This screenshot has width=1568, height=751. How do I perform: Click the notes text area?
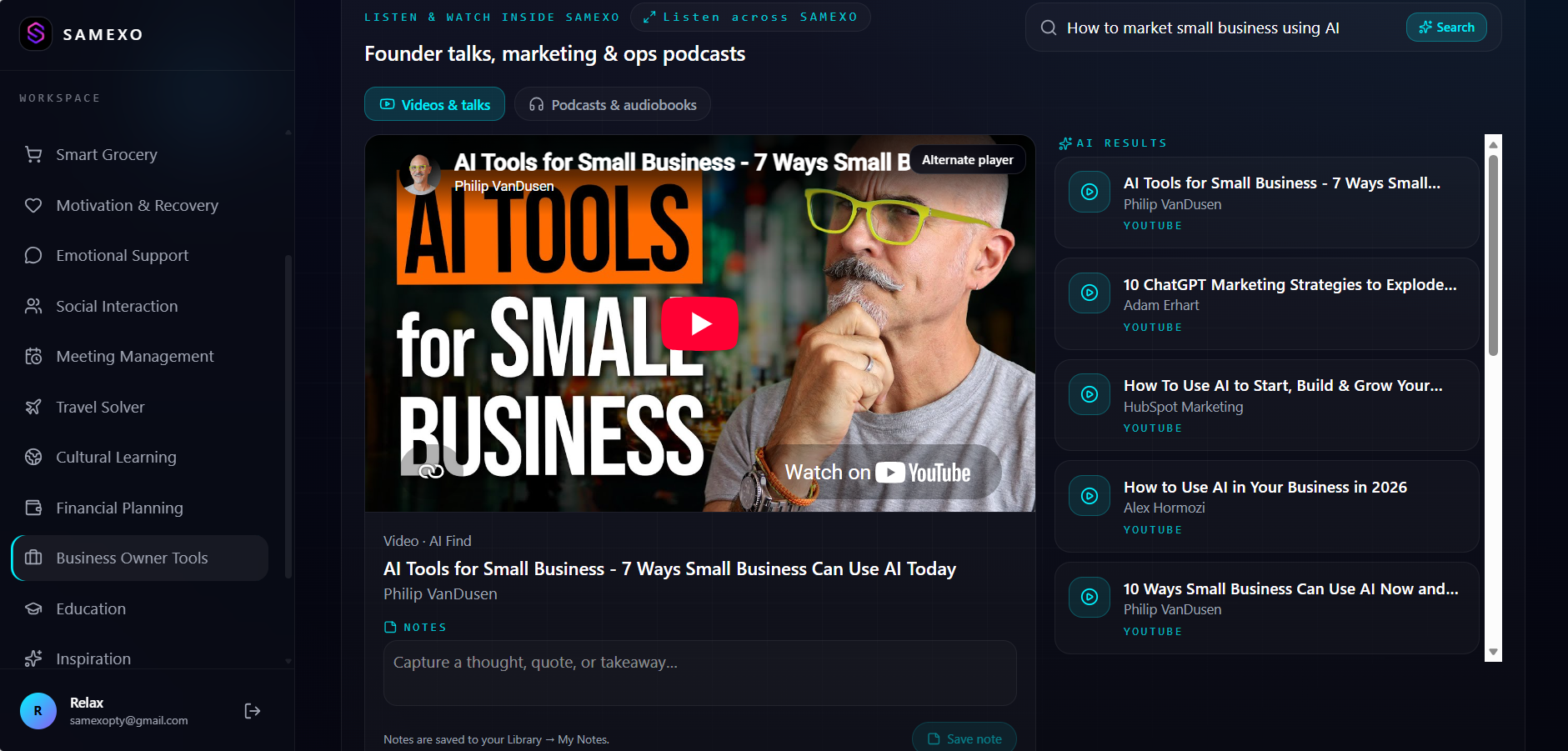pos(700,673)
